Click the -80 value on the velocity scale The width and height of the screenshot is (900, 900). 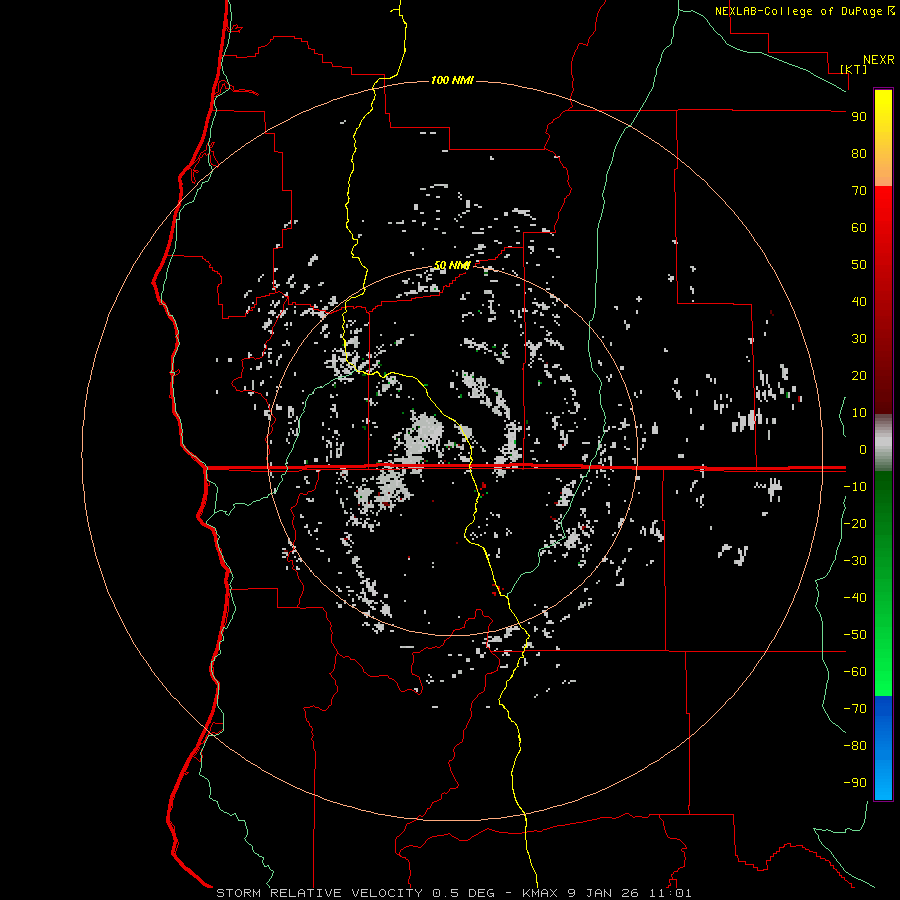coord(855,746)
